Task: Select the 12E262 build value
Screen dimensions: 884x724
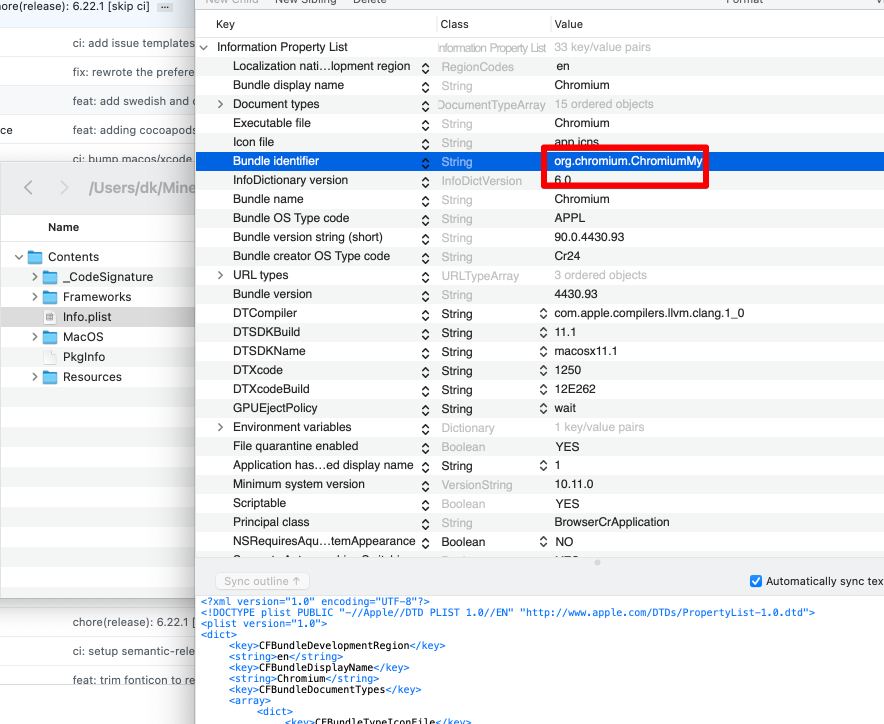Action: pos(575,389)
